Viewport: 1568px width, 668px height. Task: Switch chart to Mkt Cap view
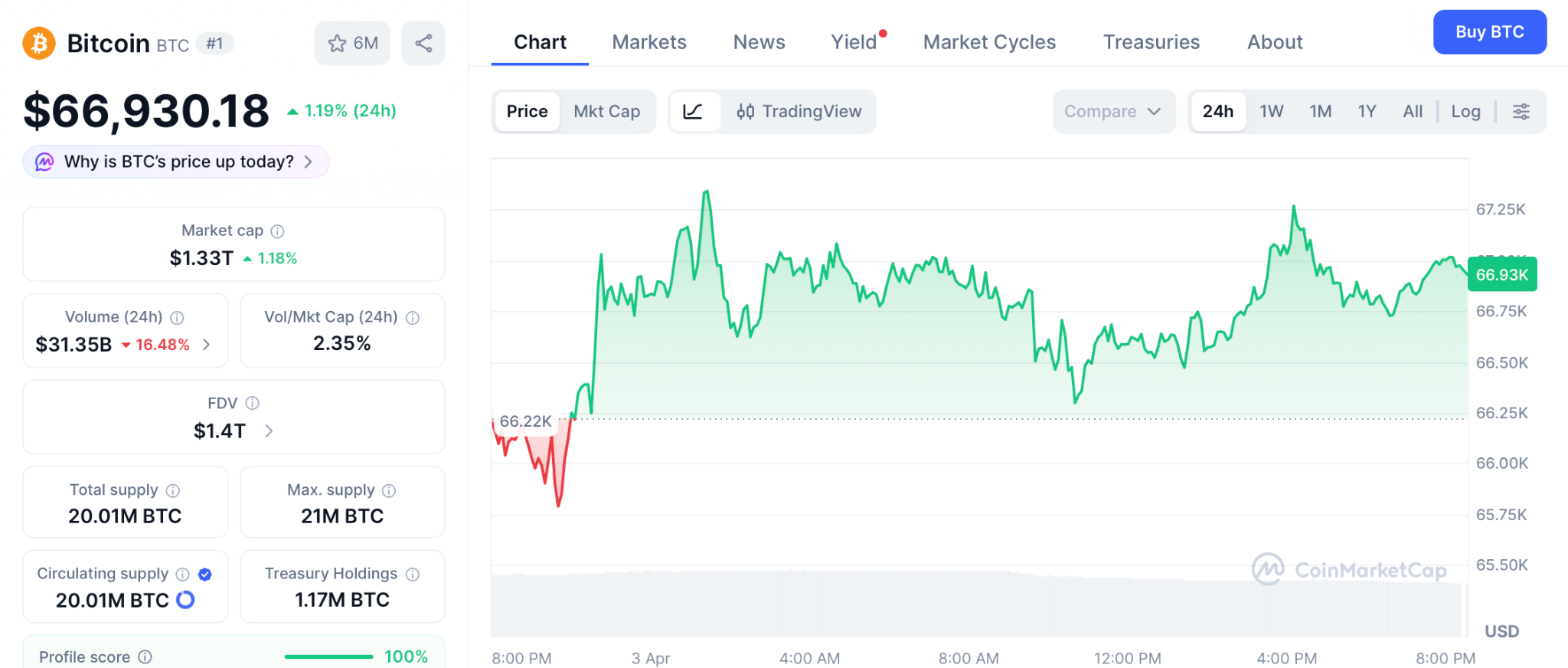[x=606, y=112]
